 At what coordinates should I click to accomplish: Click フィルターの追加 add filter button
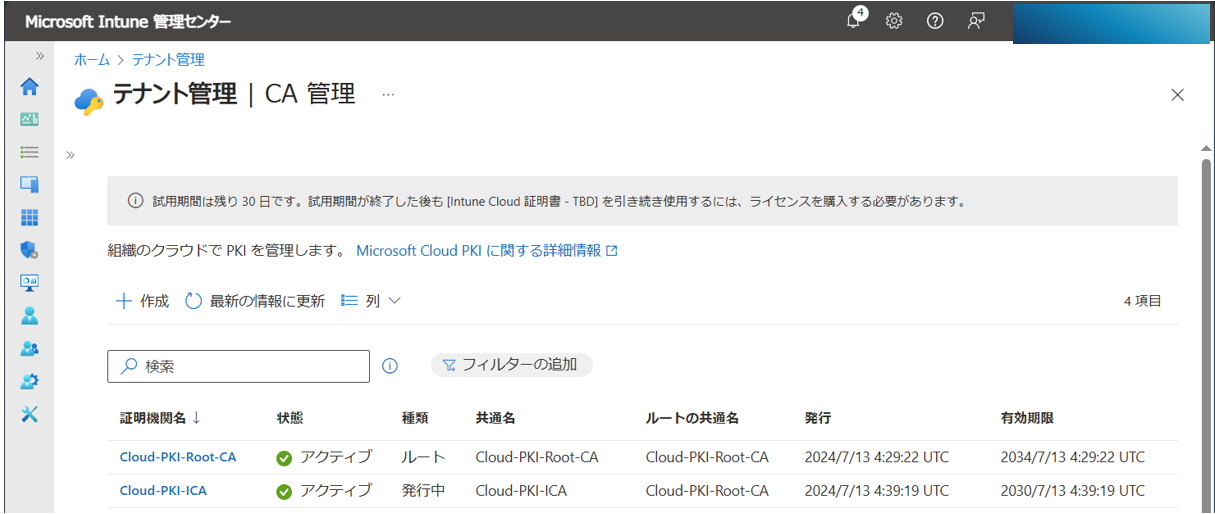[x=511, y=365]
